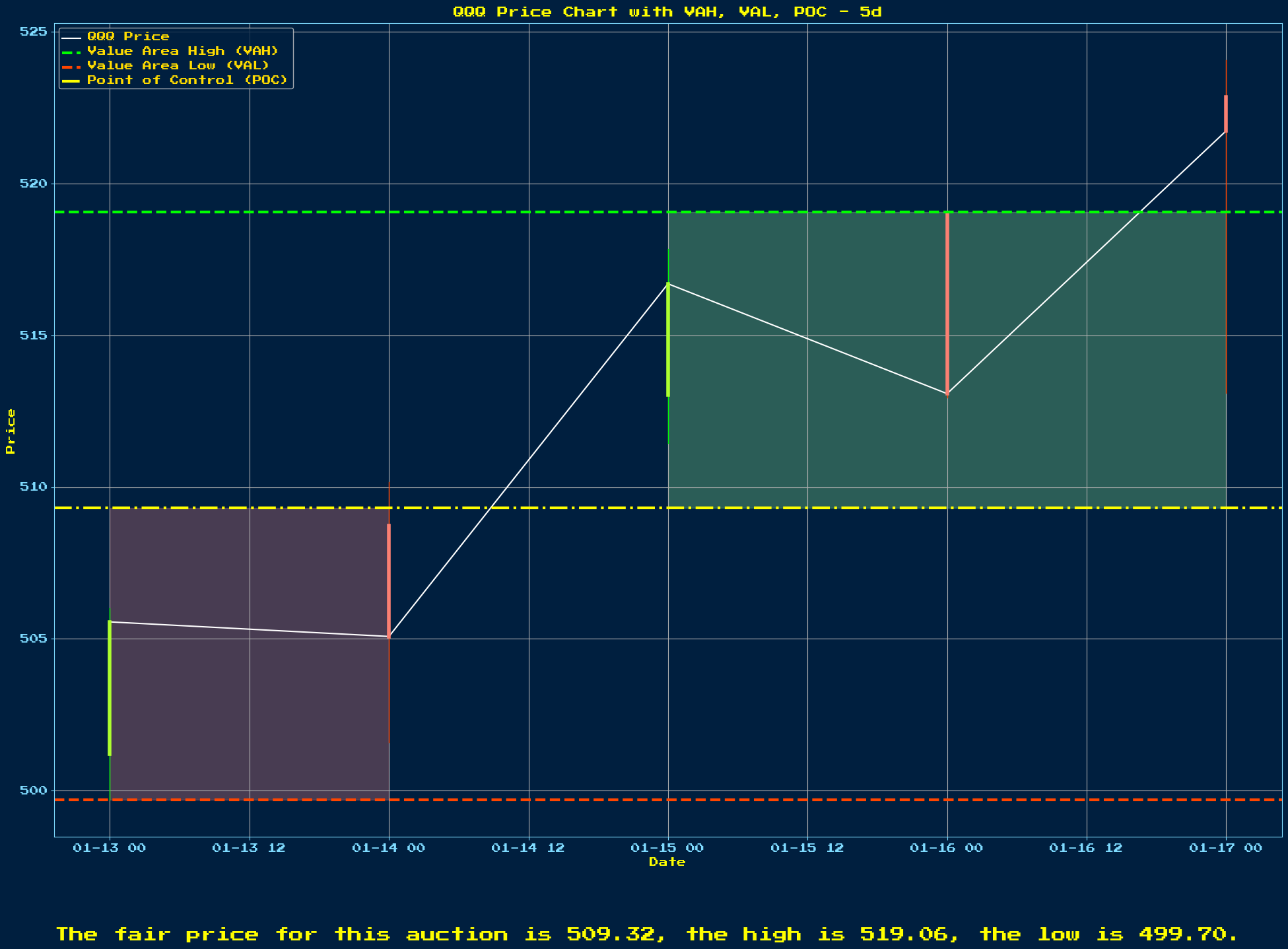Click the 01-17 red candlestick body
This screenshot has width=1288, height=949.
pyautogui.click(x=1226, y=114)
